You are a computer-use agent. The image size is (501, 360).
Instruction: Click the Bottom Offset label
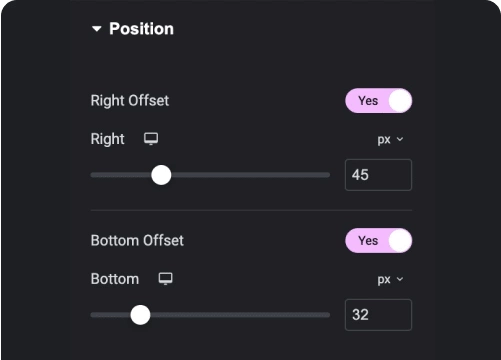137,241
